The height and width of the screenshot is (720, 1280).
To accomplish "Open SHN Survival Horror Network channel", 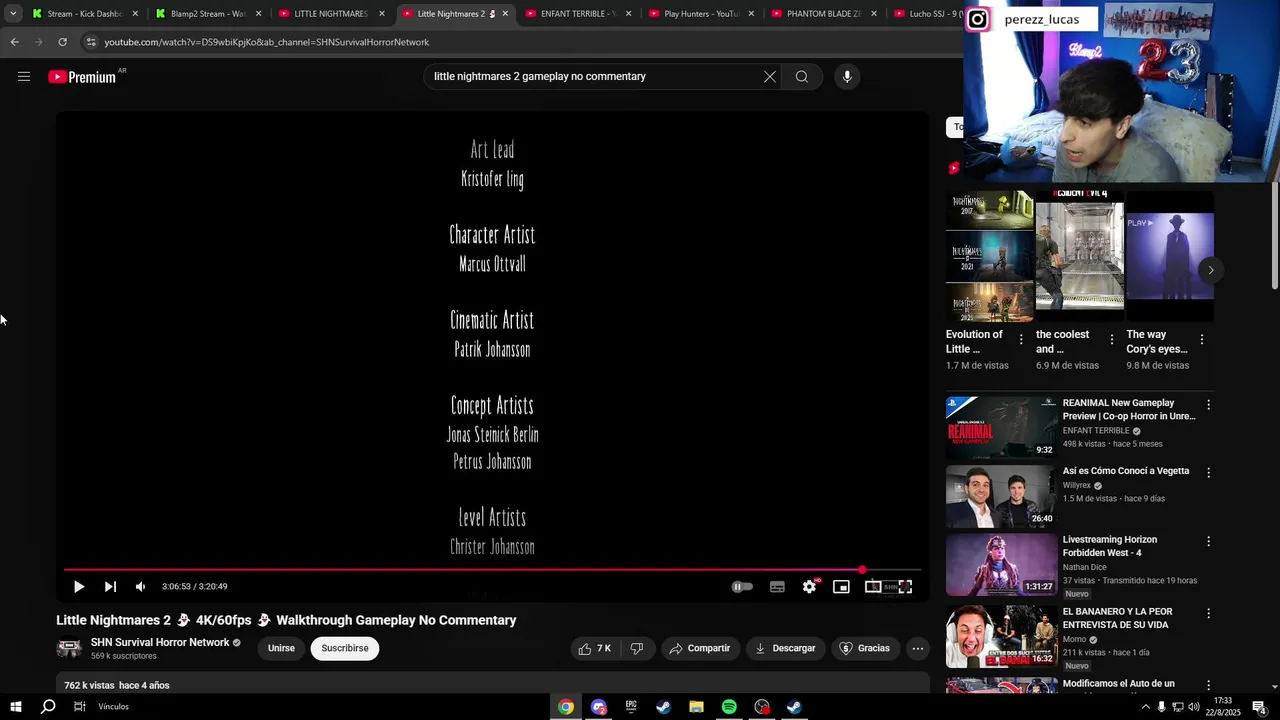I will [x=160, y=642].
